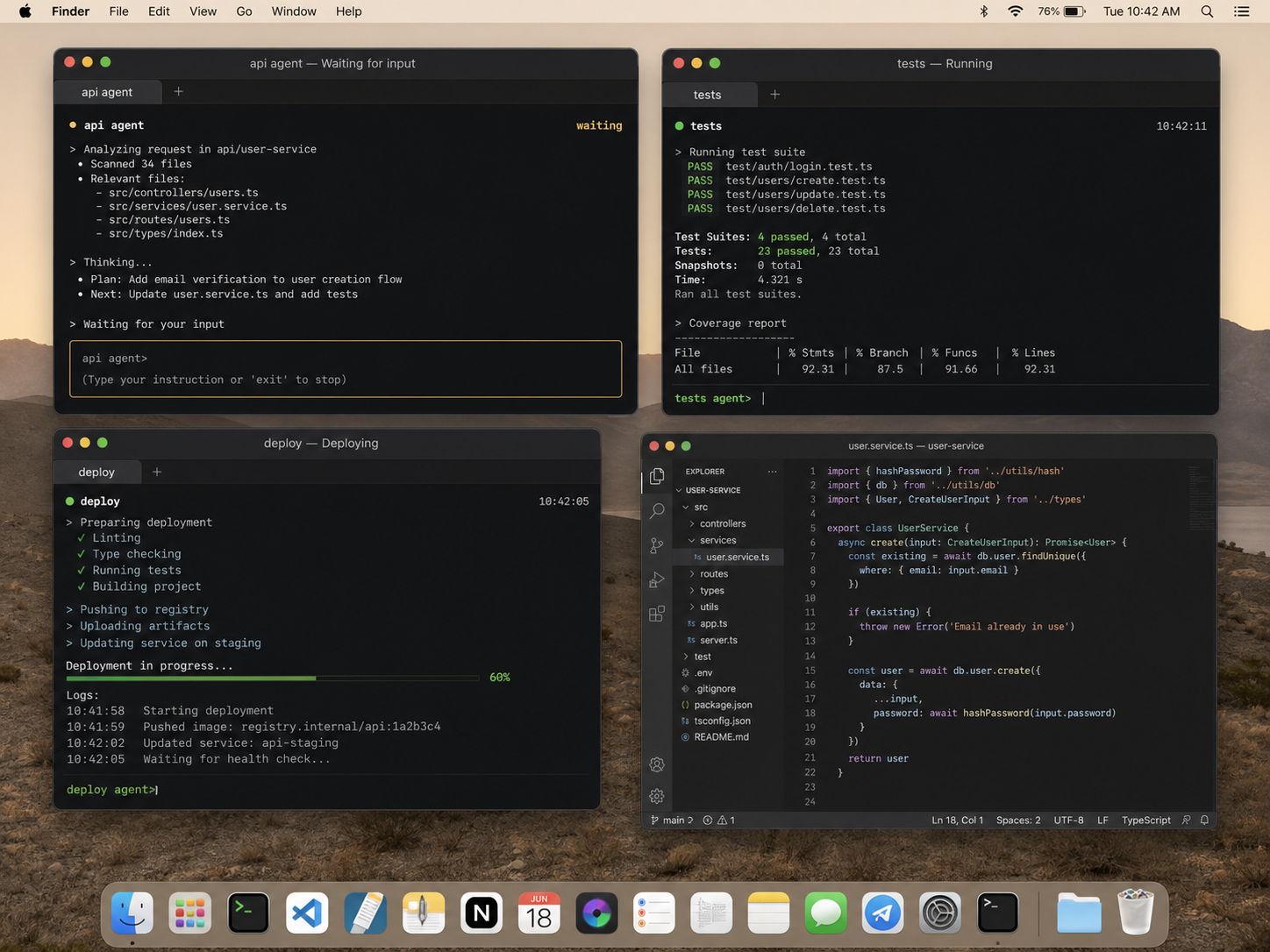Select the api agent terminal tab
1270x952 pixels.
pos(107,92)
